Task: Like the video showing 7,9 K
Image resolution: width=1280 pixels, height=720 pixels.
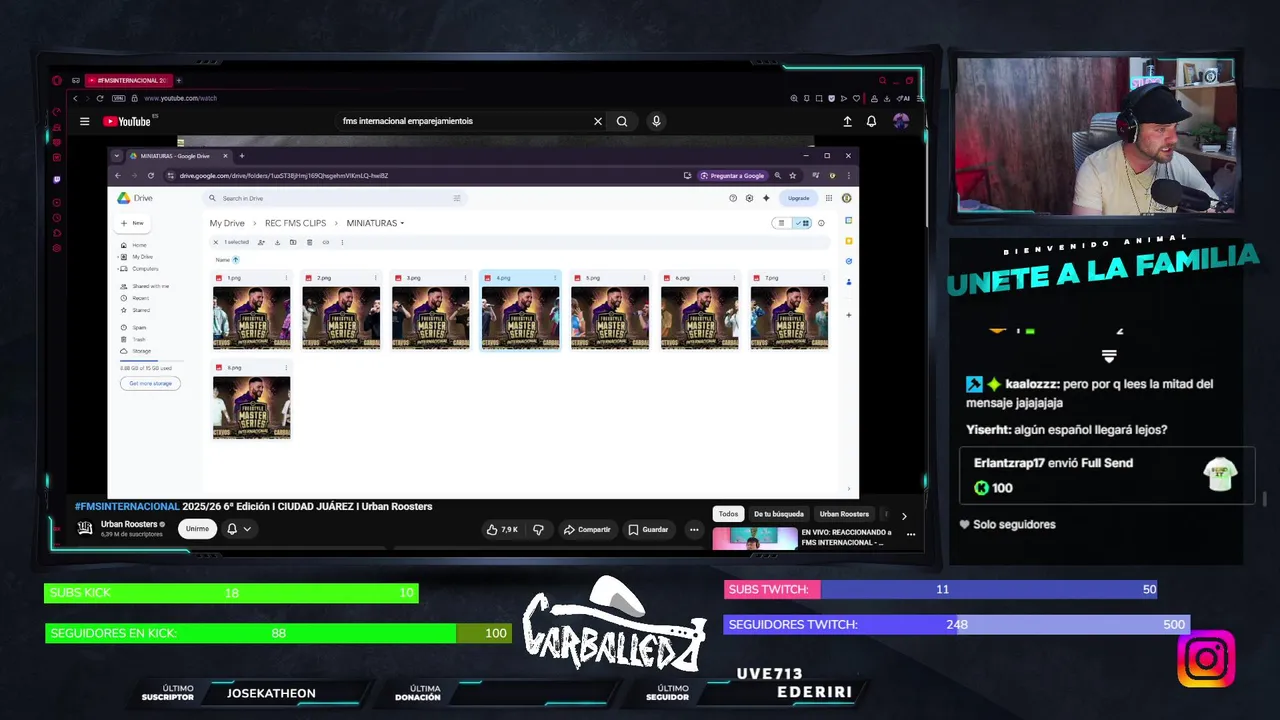Action: click(x=502, y=529)
